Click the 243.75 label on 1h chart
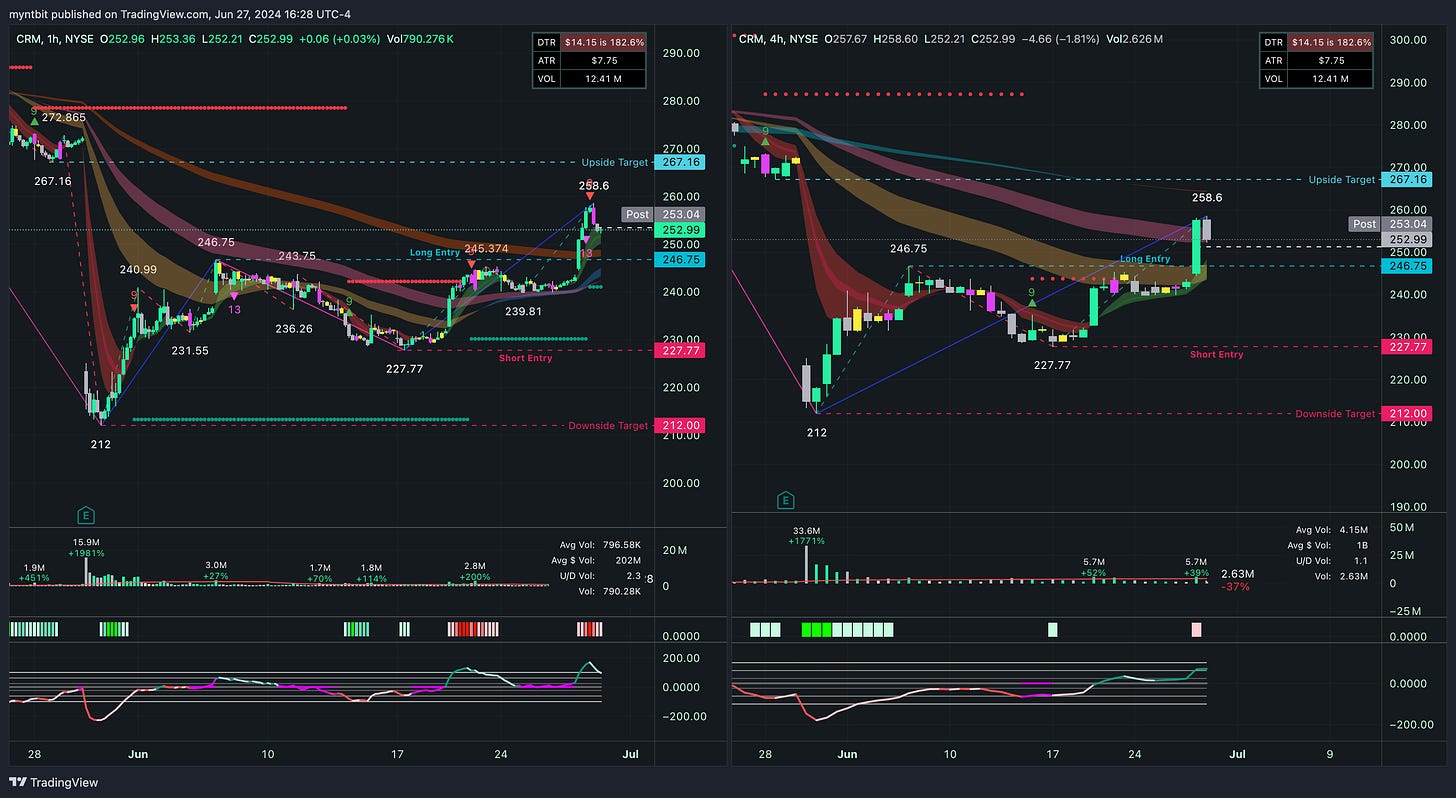 (297, 256)
